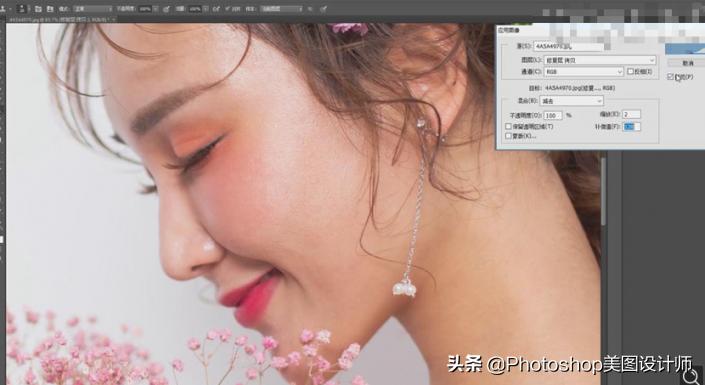Toggle pressure-for-opacity icon in options bar
Viewport: 705px width, 385px height.
[x=166, y=9]
